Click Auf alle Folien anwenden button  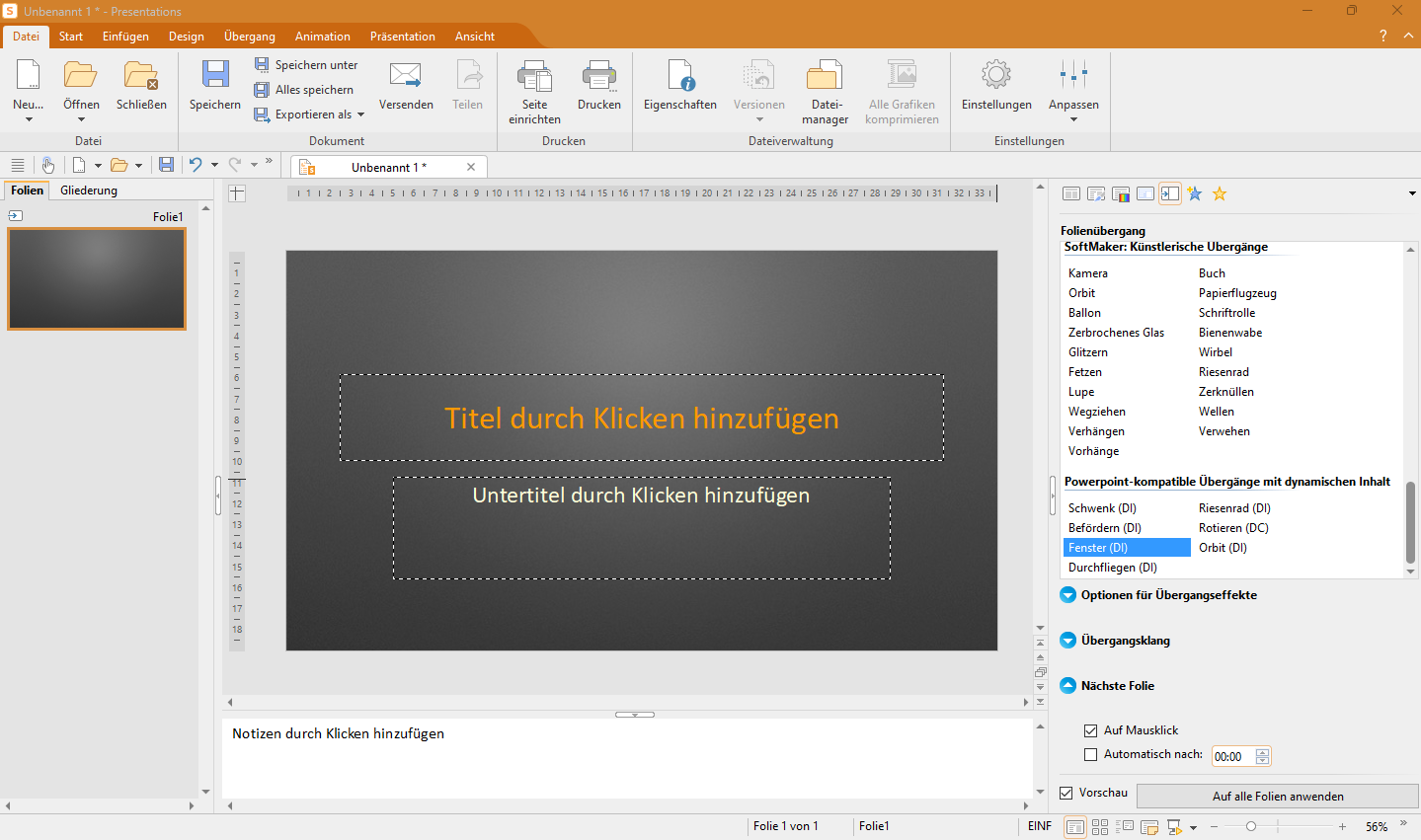tap(1277, 797)
